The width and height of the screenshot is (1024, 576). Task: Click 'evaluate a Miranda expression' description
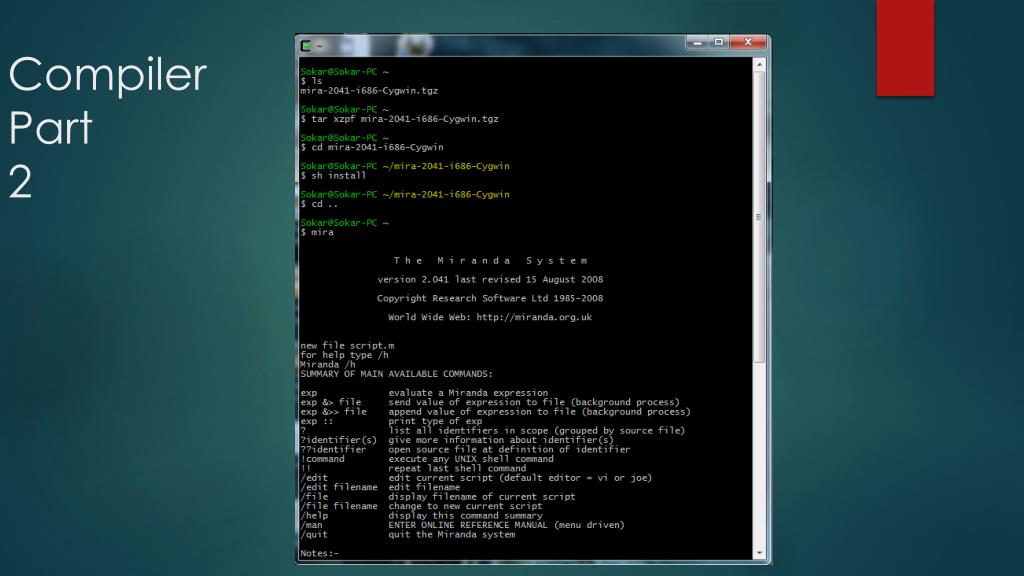468,392
